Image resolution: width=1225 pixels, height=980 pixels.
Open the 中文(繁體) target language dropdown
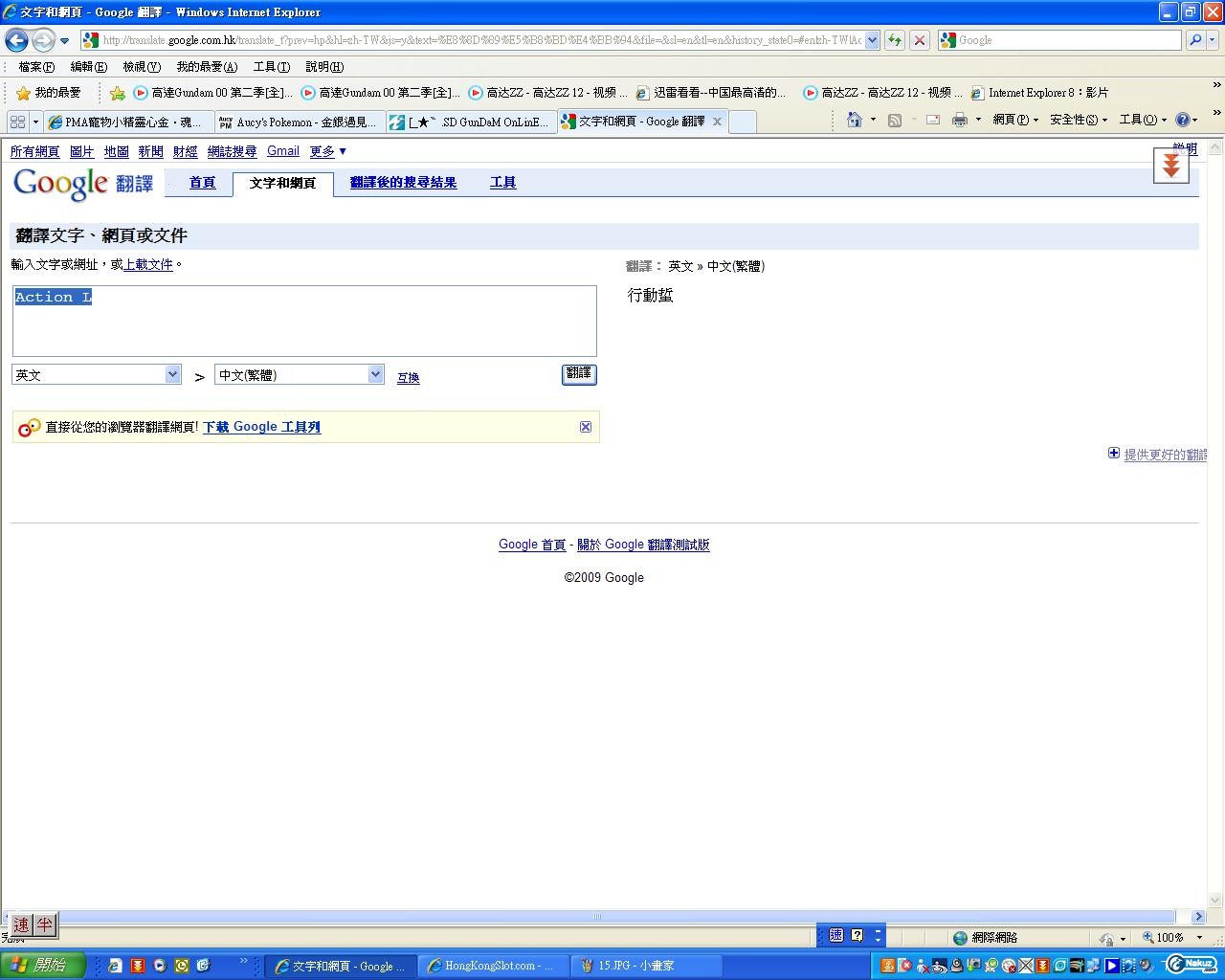coord(299,374)
